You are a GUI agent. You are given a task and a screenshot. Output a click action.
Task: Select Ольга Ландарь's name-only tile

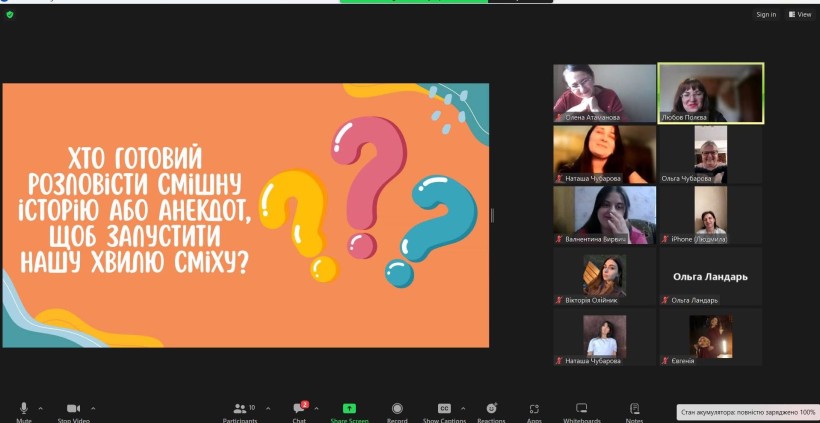[710, 276]
